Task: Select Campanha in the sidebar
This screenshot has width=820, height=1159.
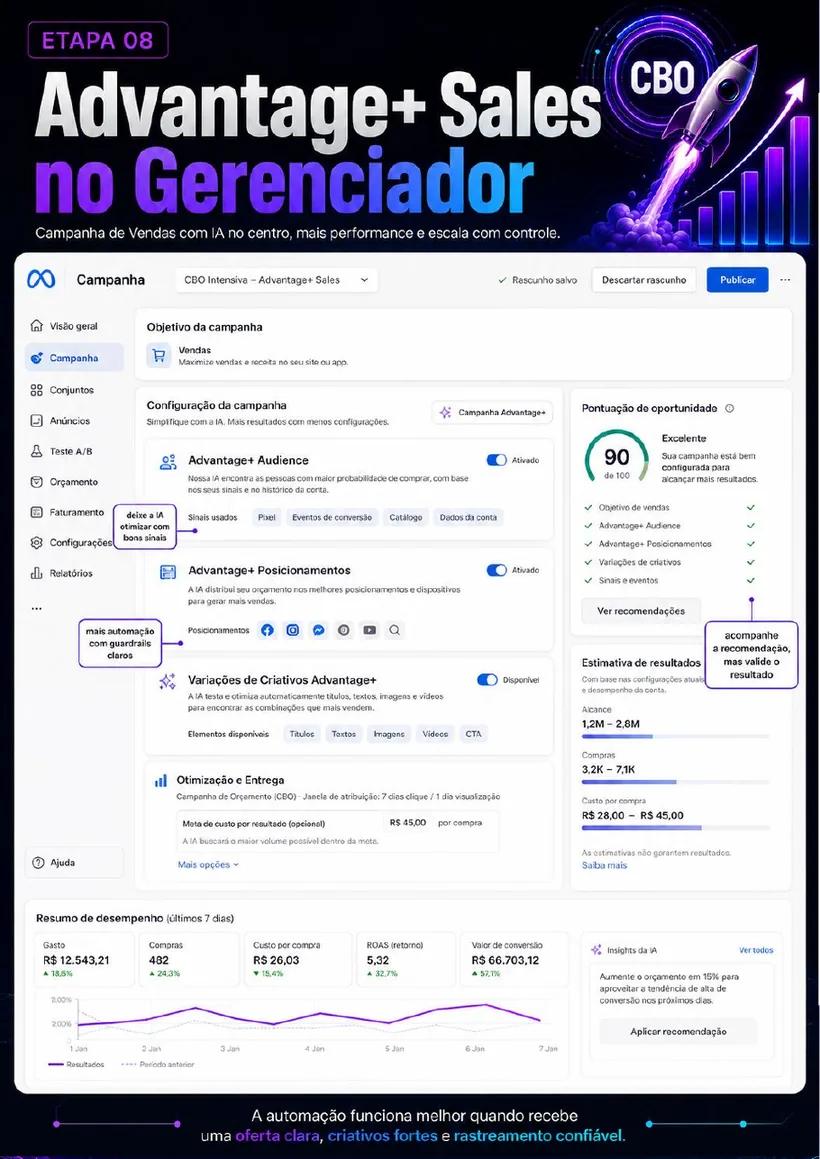Action: [74, 358]
